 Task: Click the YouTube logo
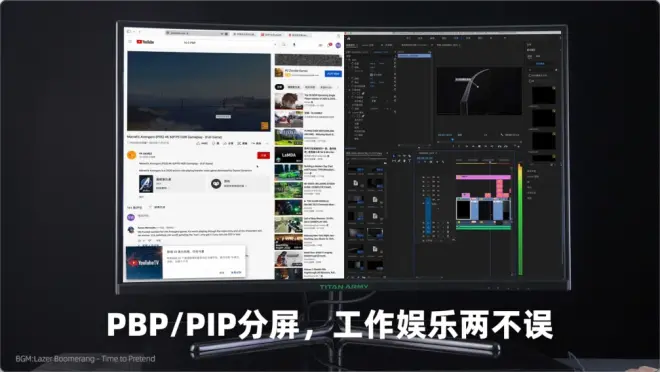pyautogui.click(x=146, y=42)
